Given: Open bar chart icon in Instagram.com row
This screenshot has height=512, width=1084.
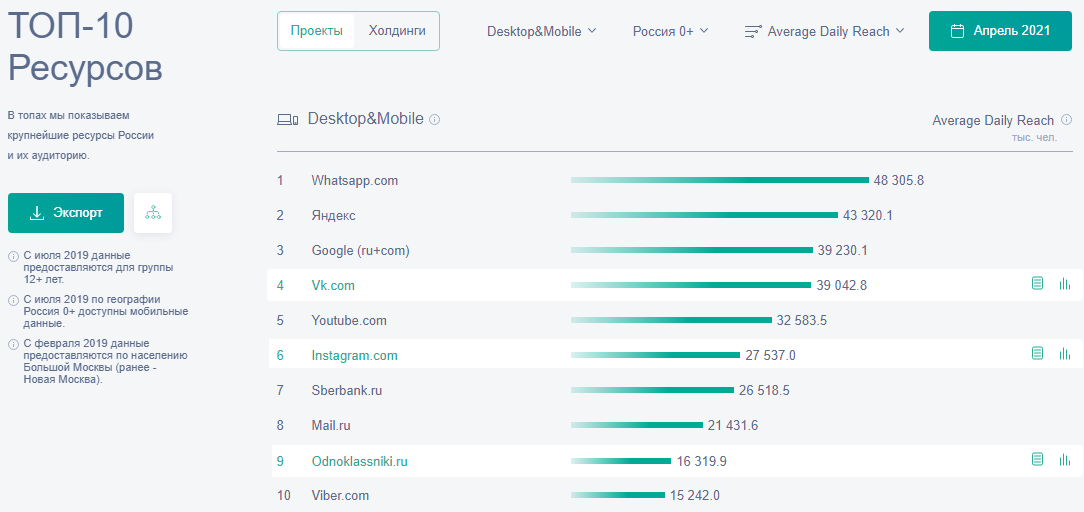Looking at the screenshot, I should (1065, 354).
